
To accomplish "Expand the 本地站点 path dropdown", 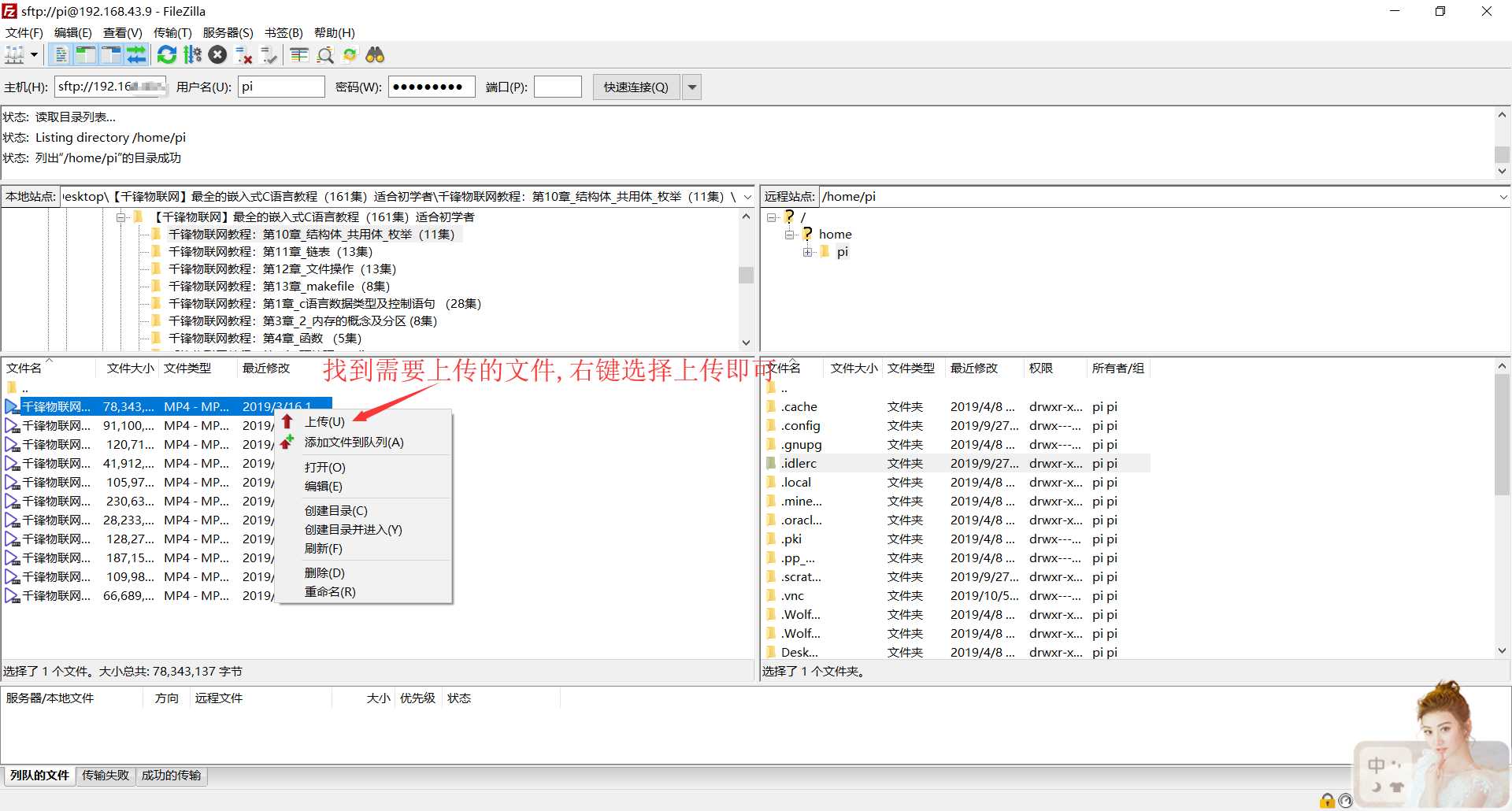I will pyautogui.click(x=747, y=197).
